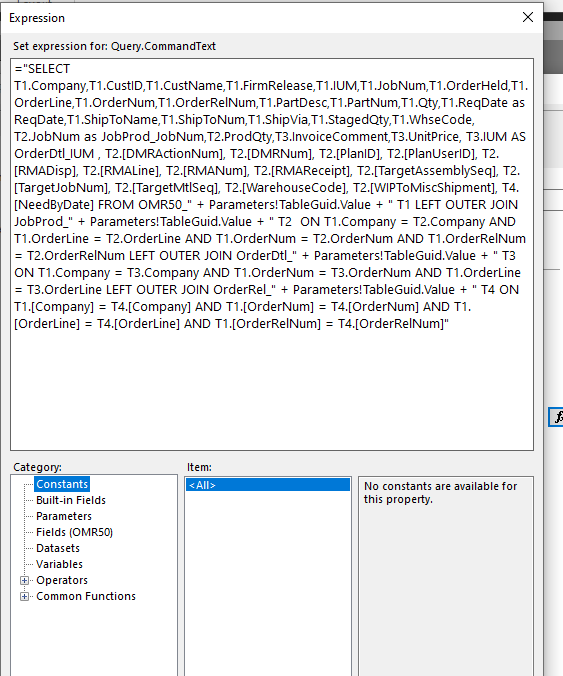Image resolution: width=563 pixels, height=676 pixels.
Task: Expand the Common Functions category node
Action: [x=25, y=597]
